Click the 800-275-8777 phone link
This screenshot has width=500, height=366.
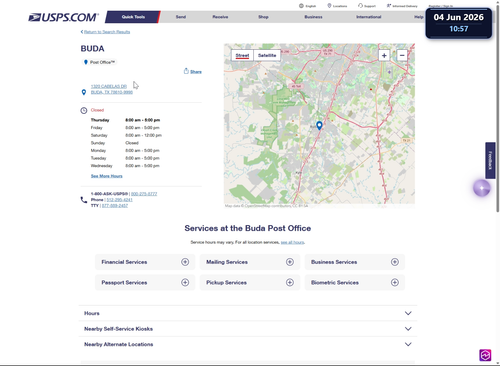click(x=144, y=194)
